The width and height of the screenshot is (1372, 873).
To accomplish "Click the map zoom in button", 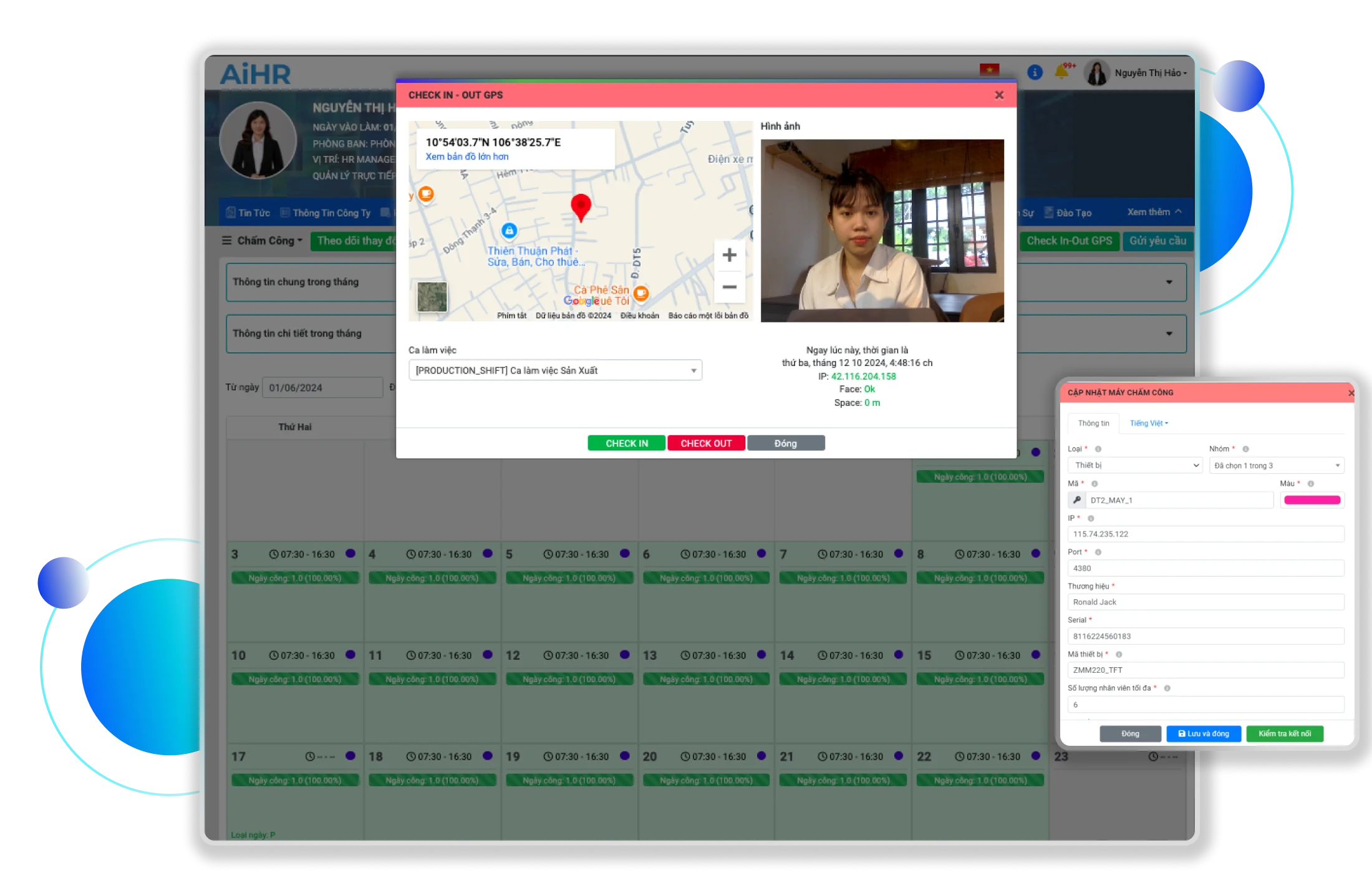I will (x=729, y=255).
